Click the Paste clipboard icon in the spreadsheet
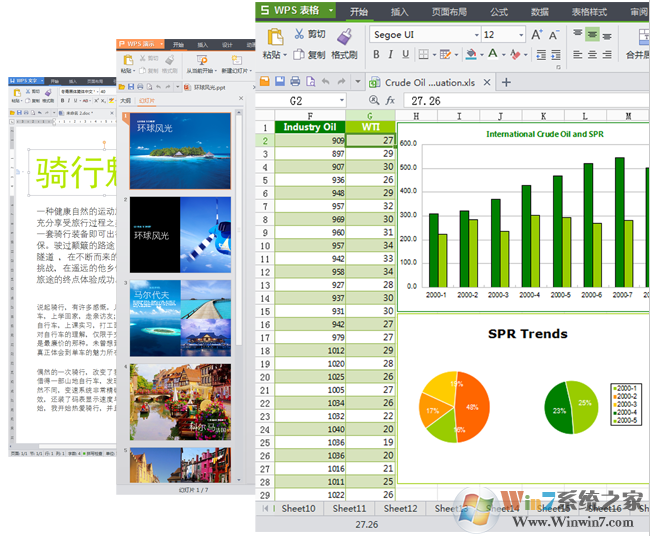The width and height of the screenshot is (650, 536). pos(272,37)
